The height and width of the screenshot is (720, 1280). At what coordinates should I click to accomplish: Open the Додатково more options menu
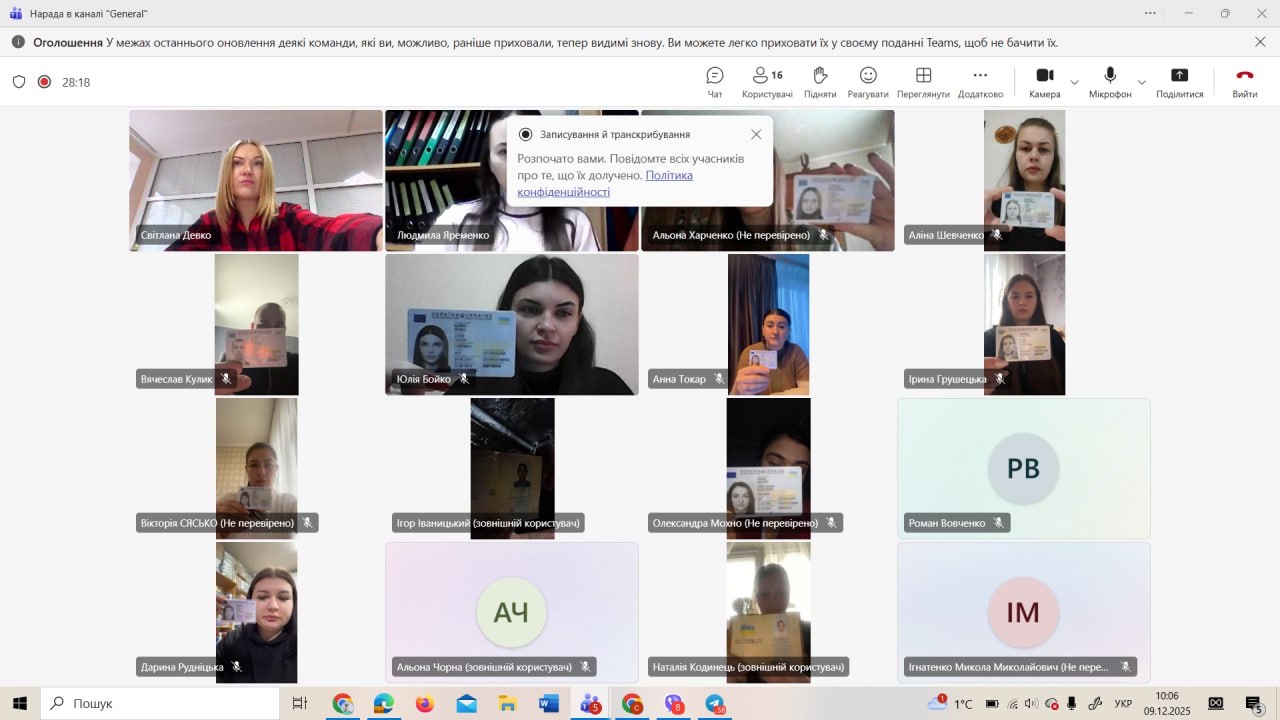click(980, 82)
